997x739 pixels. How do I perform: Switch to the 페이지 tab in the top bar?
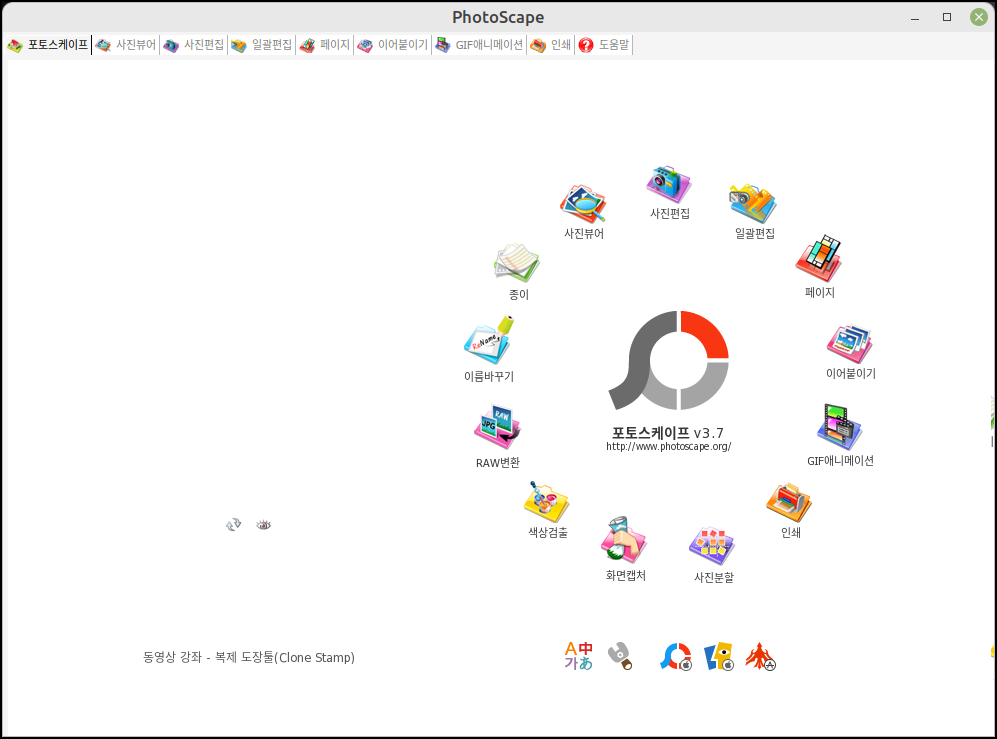click(325, 45)
